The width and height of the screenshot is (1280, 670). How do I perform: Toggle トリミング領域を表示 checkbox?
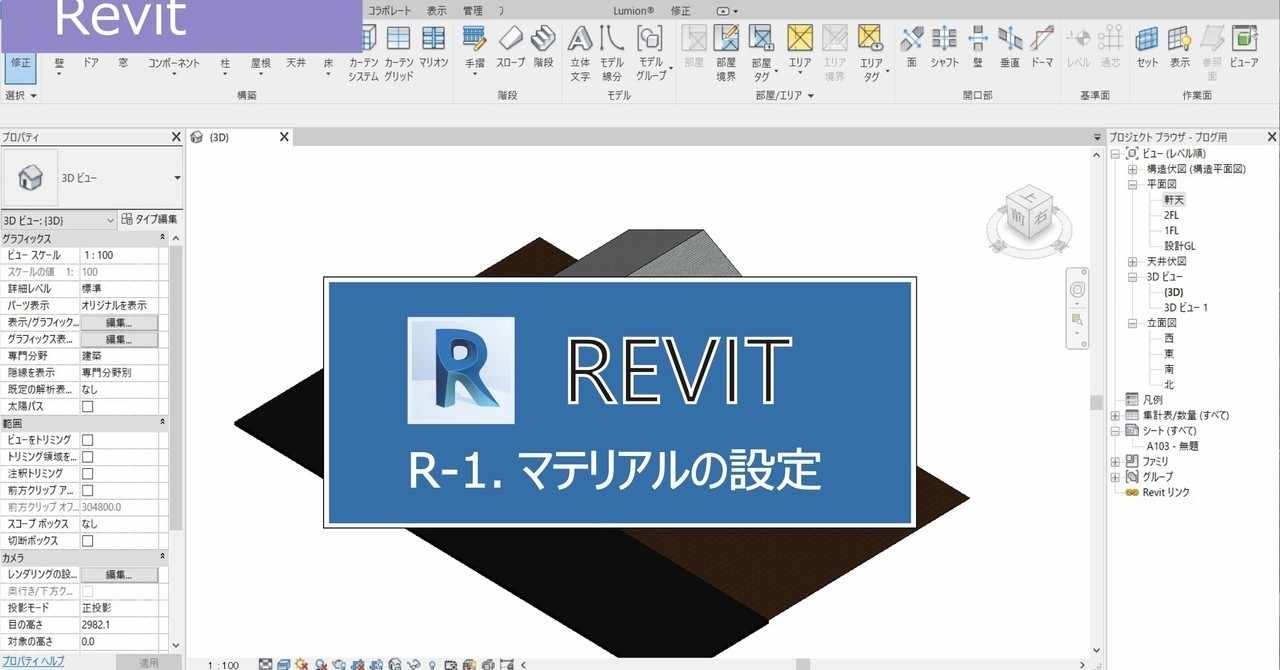[x=87, y=457]
